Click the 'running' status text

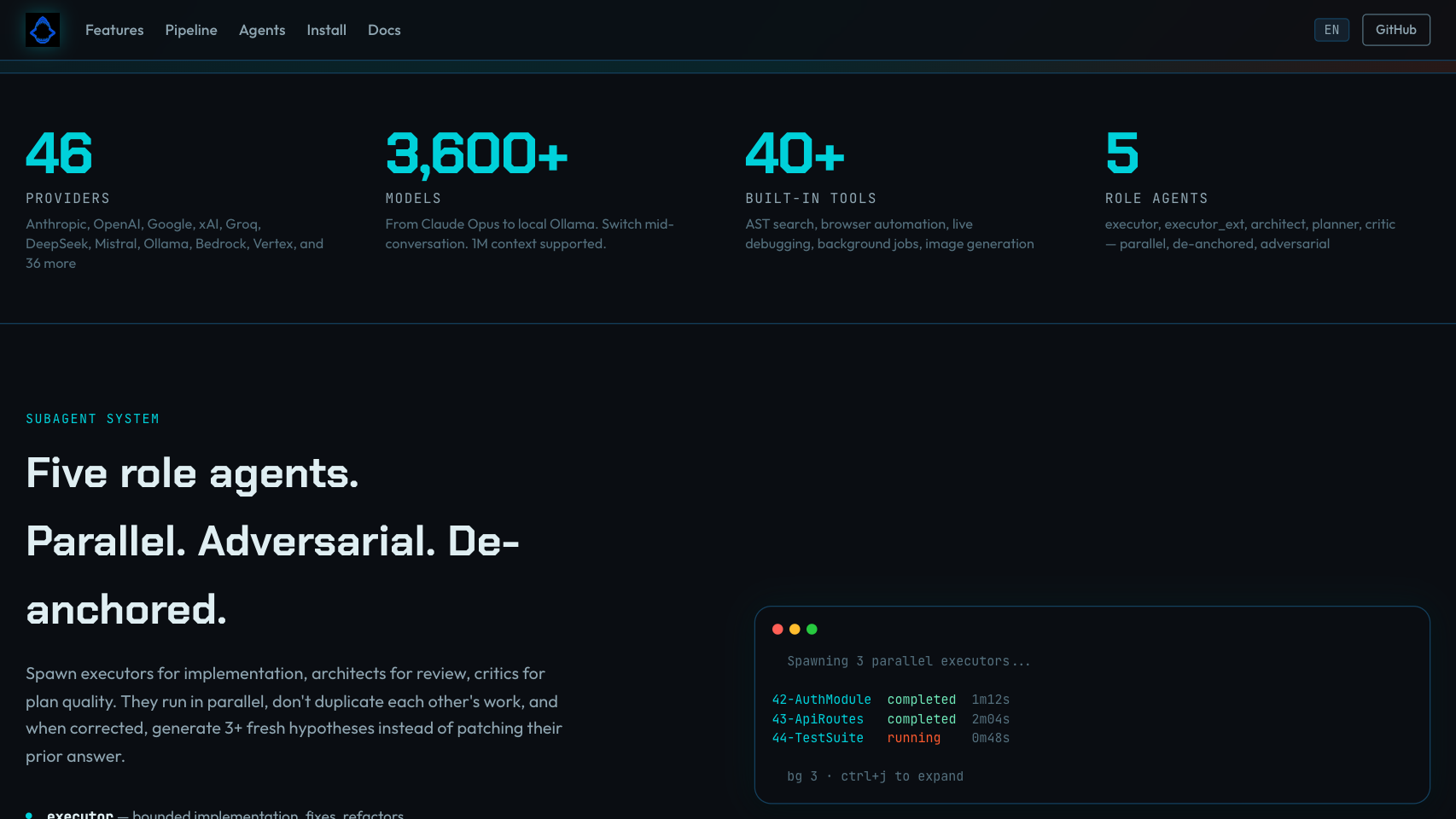[914, 738]
